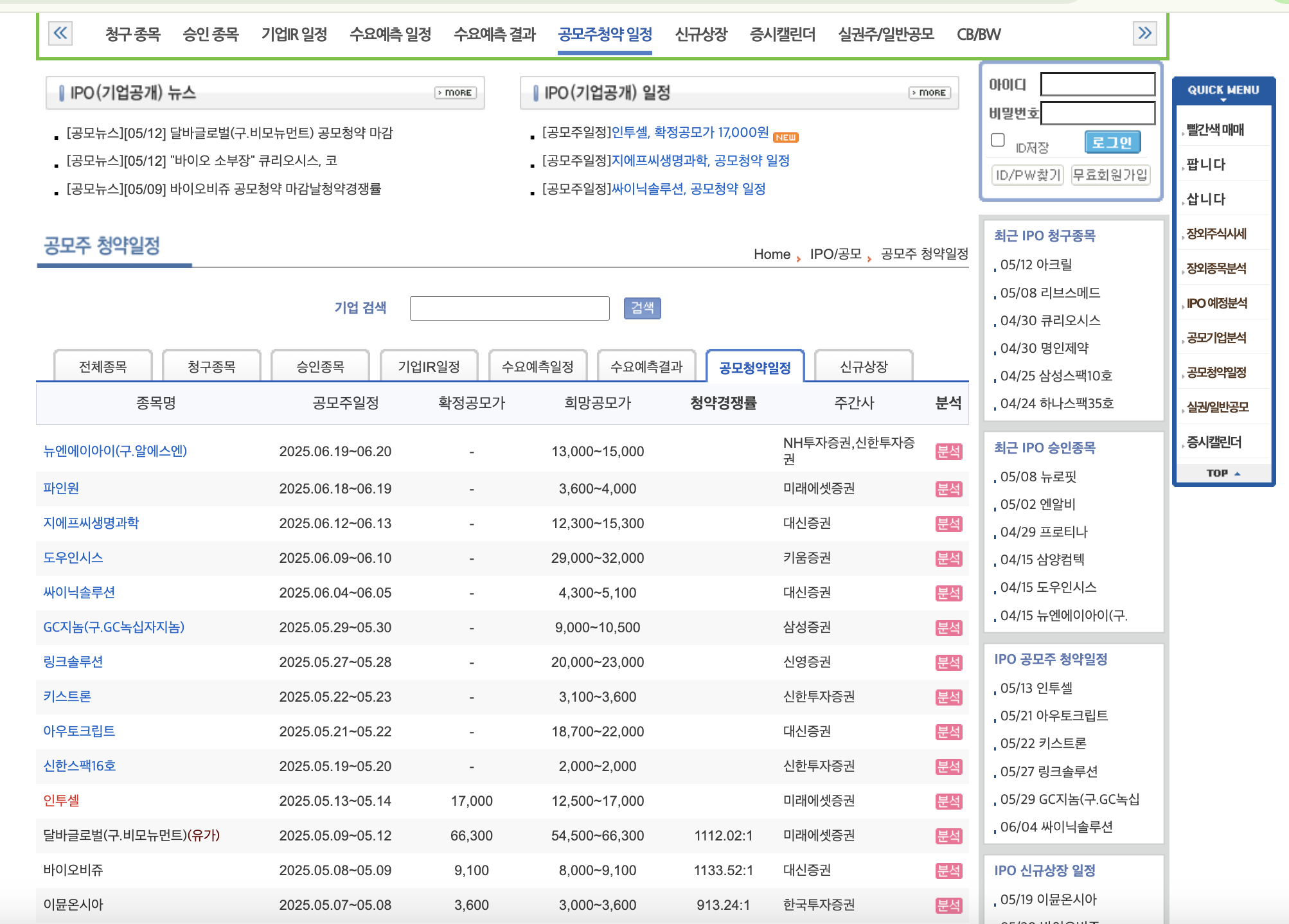Open MORE for IPO(기업공개) 뉴스
The height and width of the screenshot is (924, 1289).
pyautogui.click(x=455, y=93)
